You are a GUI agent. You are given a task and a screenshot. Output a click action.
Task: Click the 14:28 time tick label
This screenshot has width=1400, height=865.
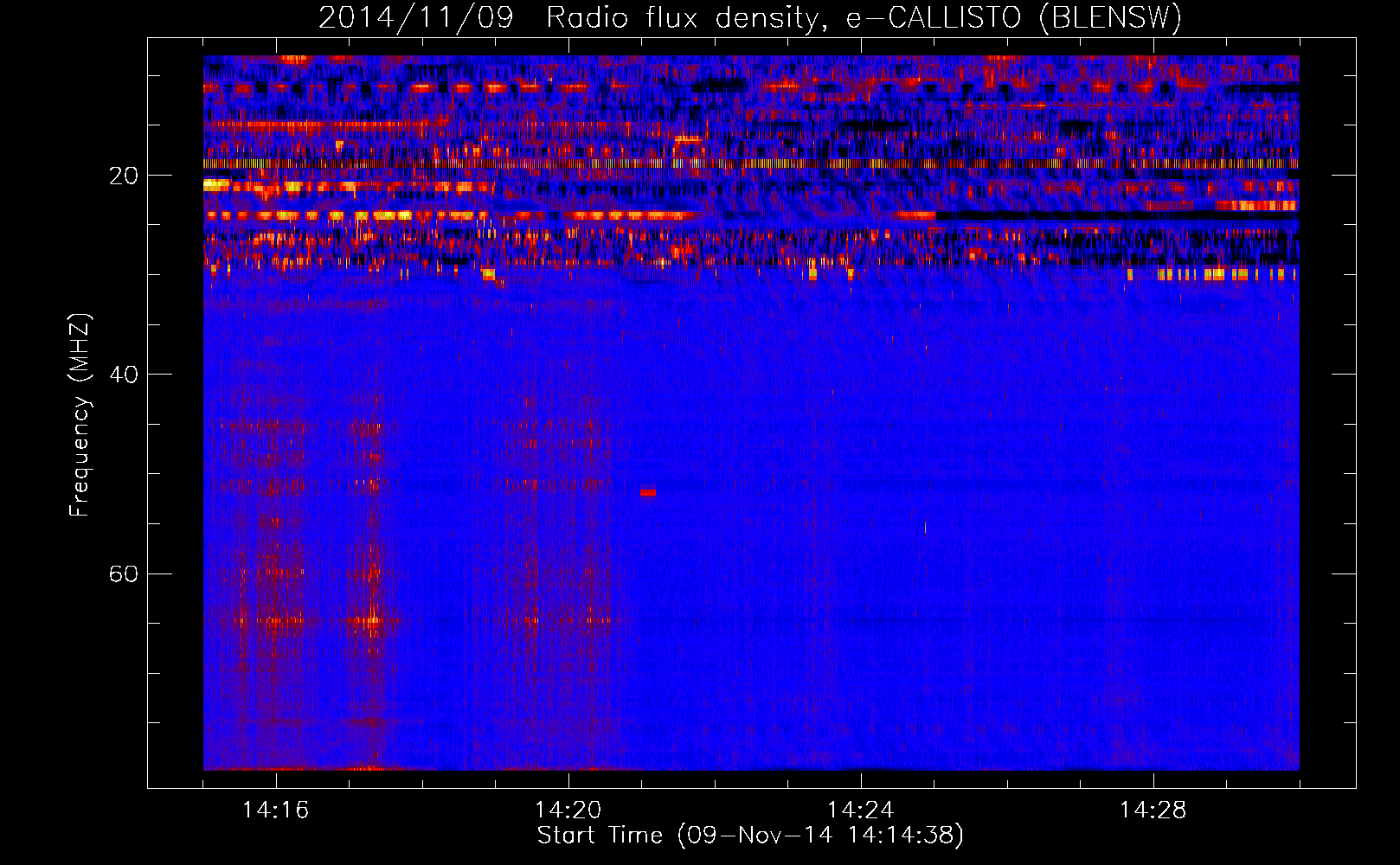tap(1153, 810)
